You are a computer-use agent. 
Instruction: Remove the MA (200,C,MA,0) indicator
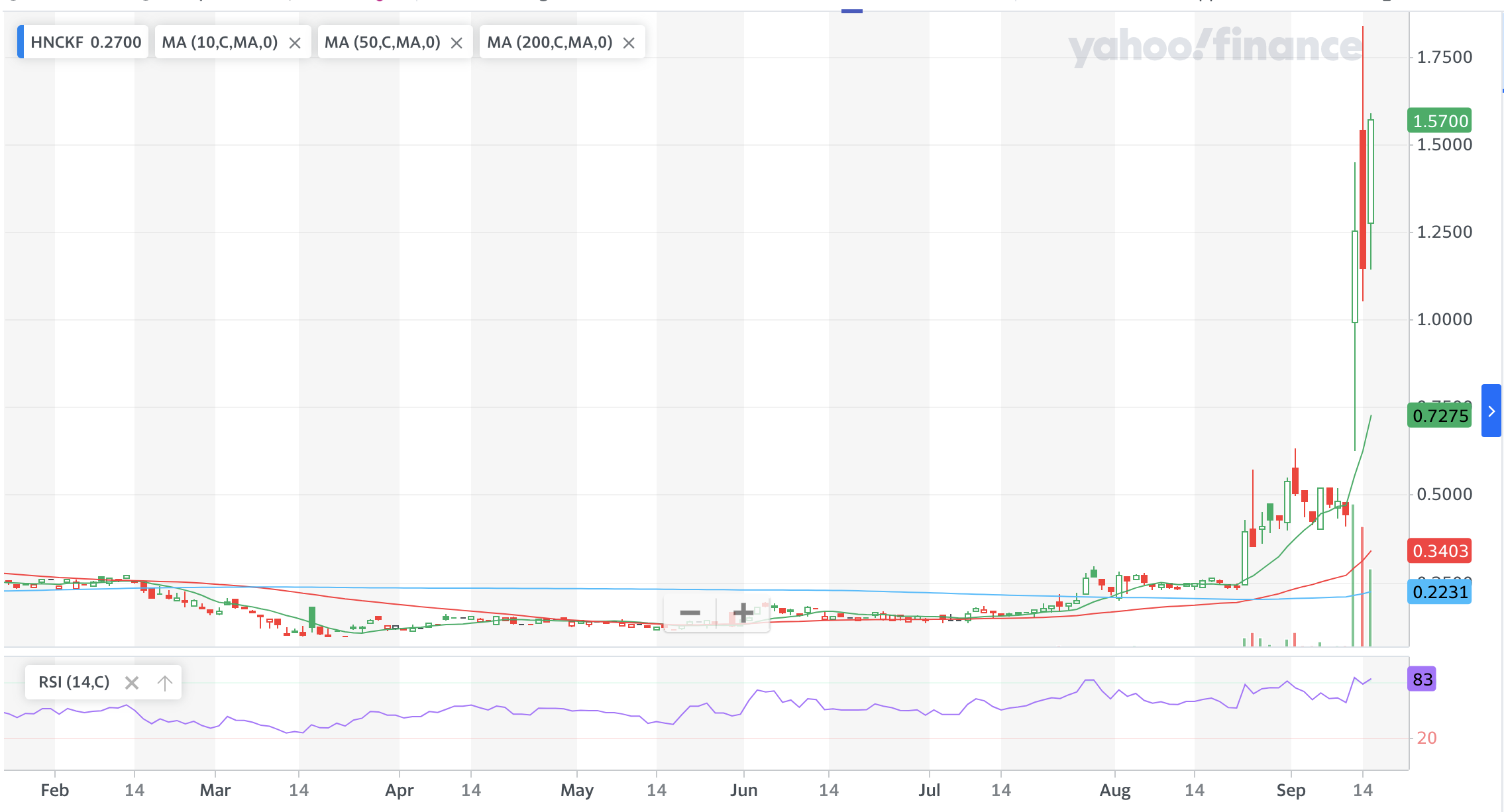(x=629, y=43)
